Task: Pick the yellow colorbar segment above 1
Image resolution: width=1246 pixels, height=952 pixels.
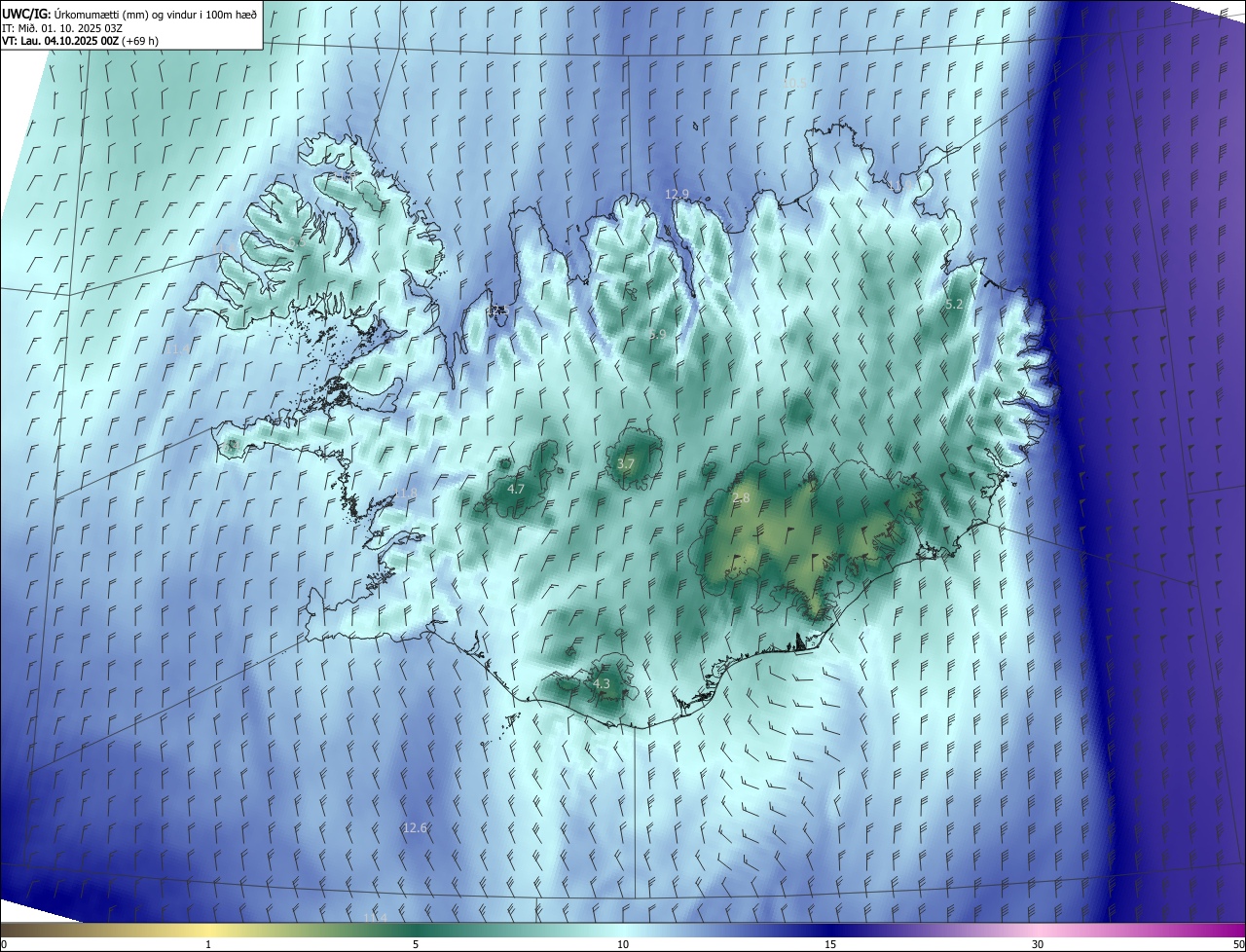Action: tap(208, 930)
